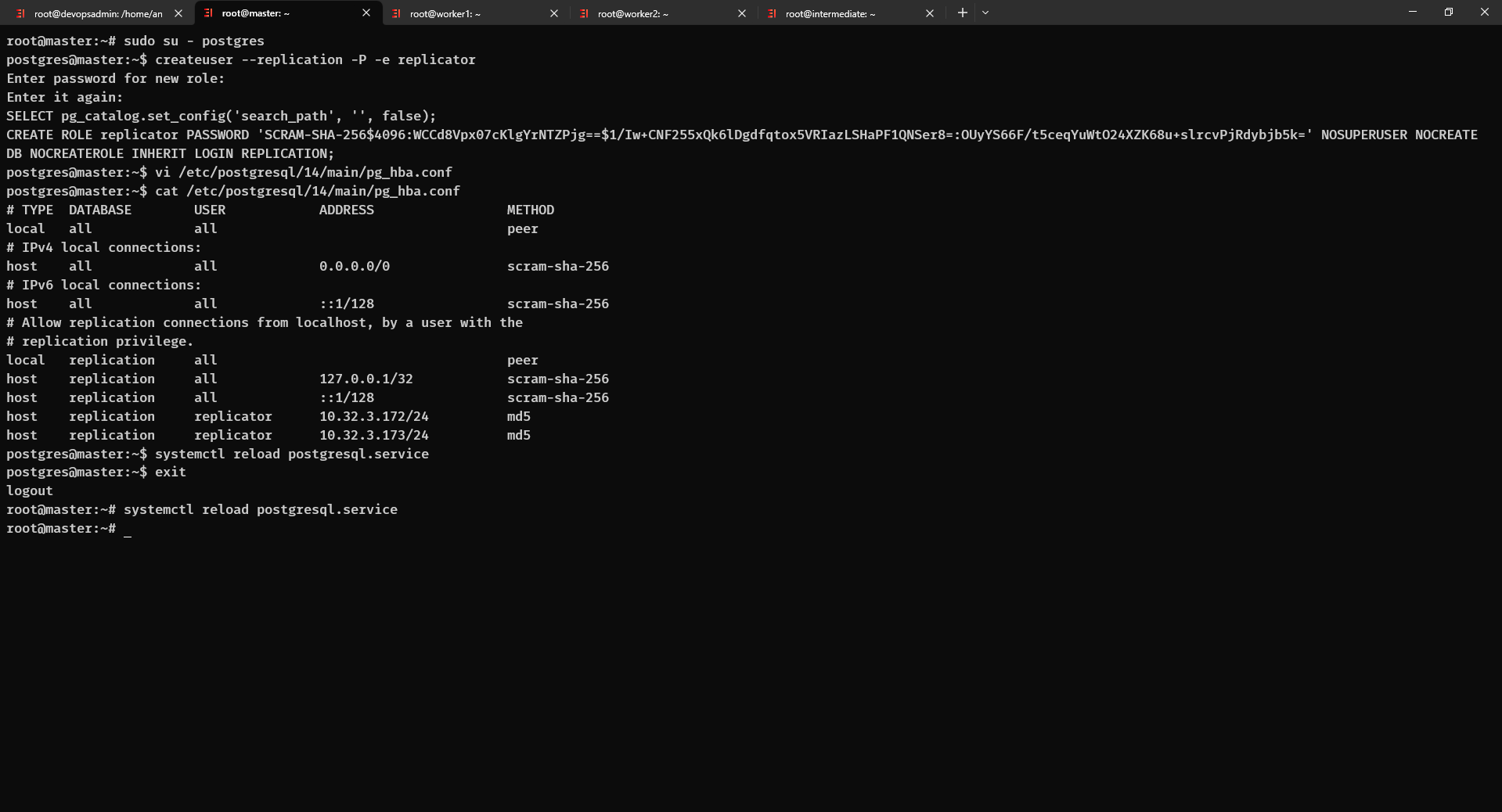The width and height of the screenshot is (1502, 812).
Task: Click the 0.0.0.0/0 address value
Action: click(355, 266)
